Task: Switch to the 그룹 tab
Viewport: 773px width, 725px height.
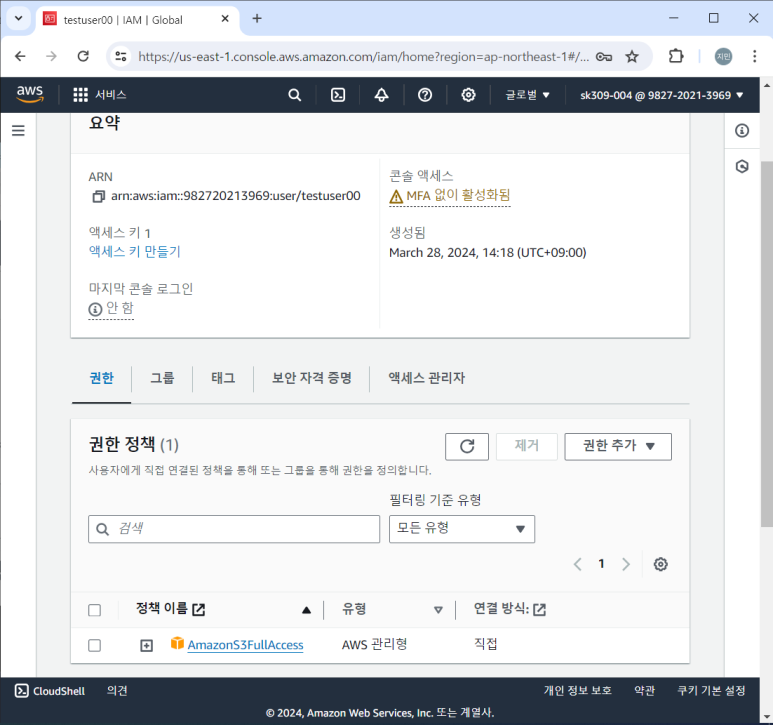Action: [162, 378]
